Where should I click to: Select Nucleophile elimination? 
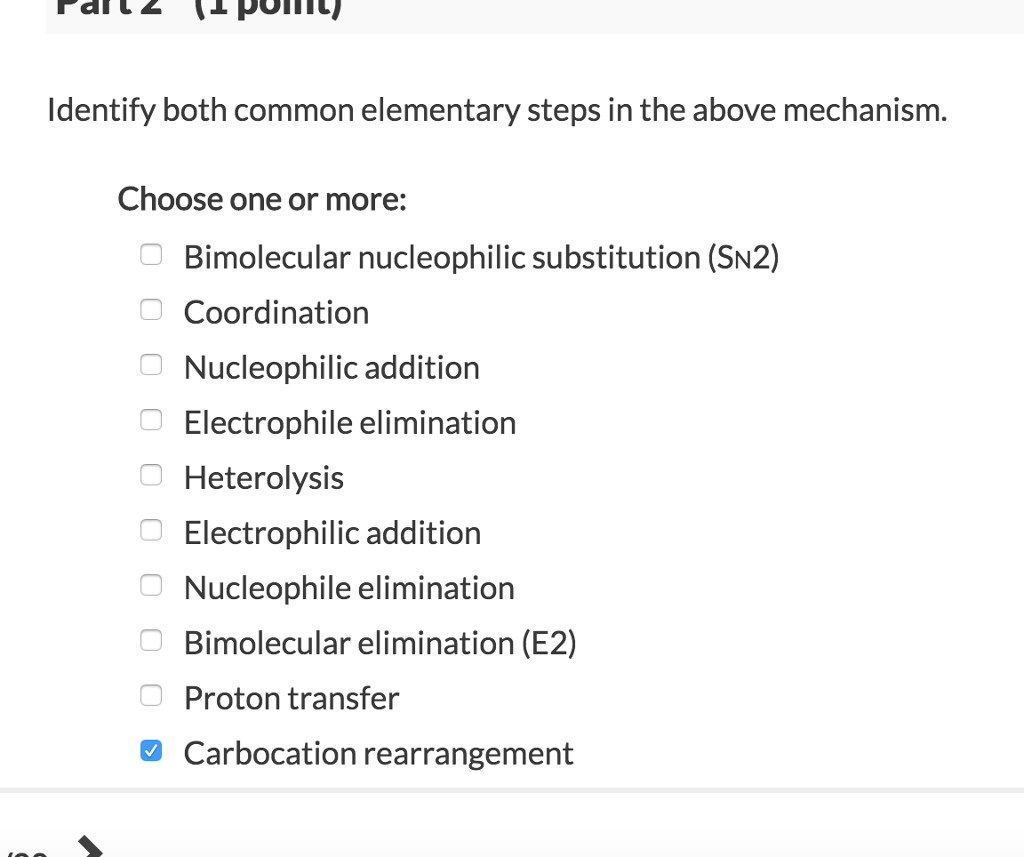pos(151,585)
